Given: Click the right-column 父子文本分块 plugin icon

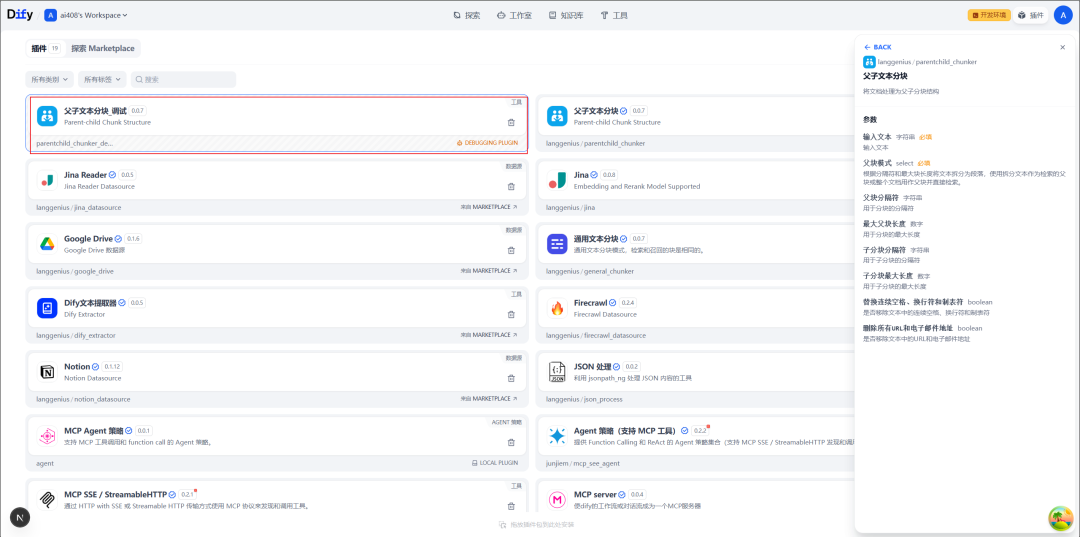Looking at the screenshot, I should click(x=557, y=116).
